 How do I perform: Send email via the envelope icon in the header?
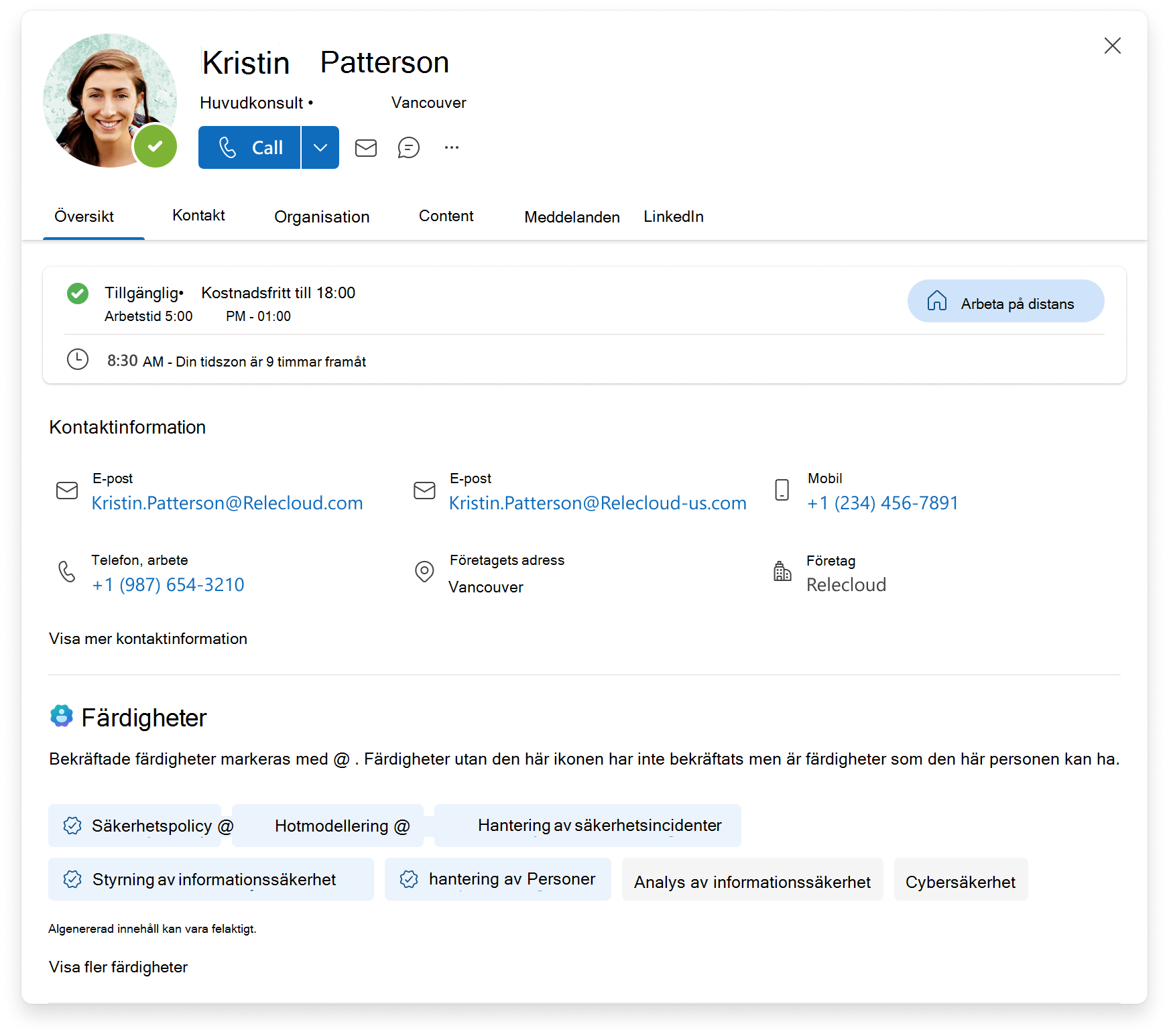[x=366, y=147]
